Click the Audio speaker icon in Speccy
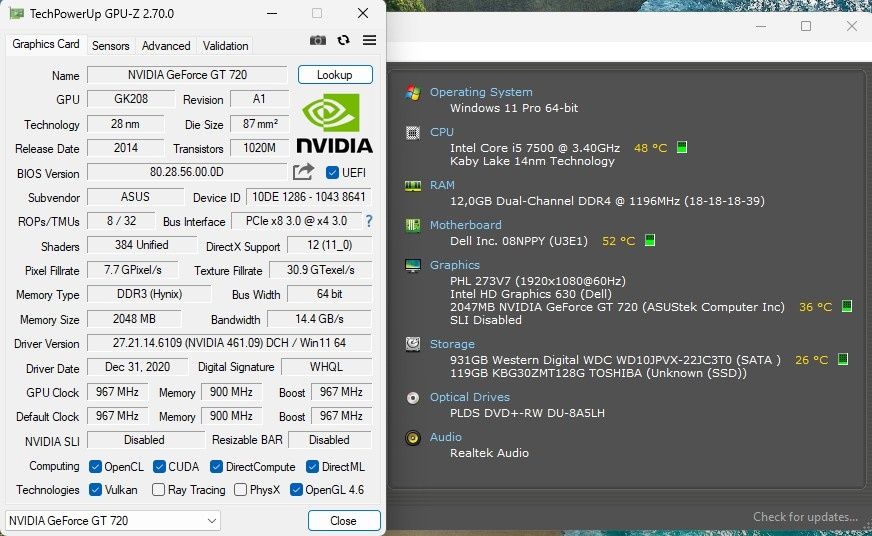 point(413,438)
